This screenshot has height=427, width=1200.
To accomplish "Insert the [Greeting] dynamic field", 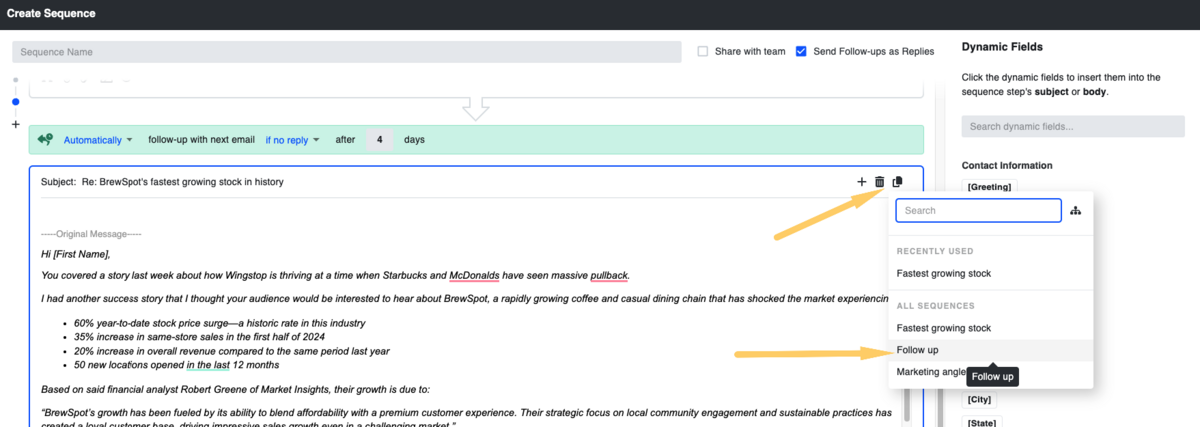I will 989,187.
